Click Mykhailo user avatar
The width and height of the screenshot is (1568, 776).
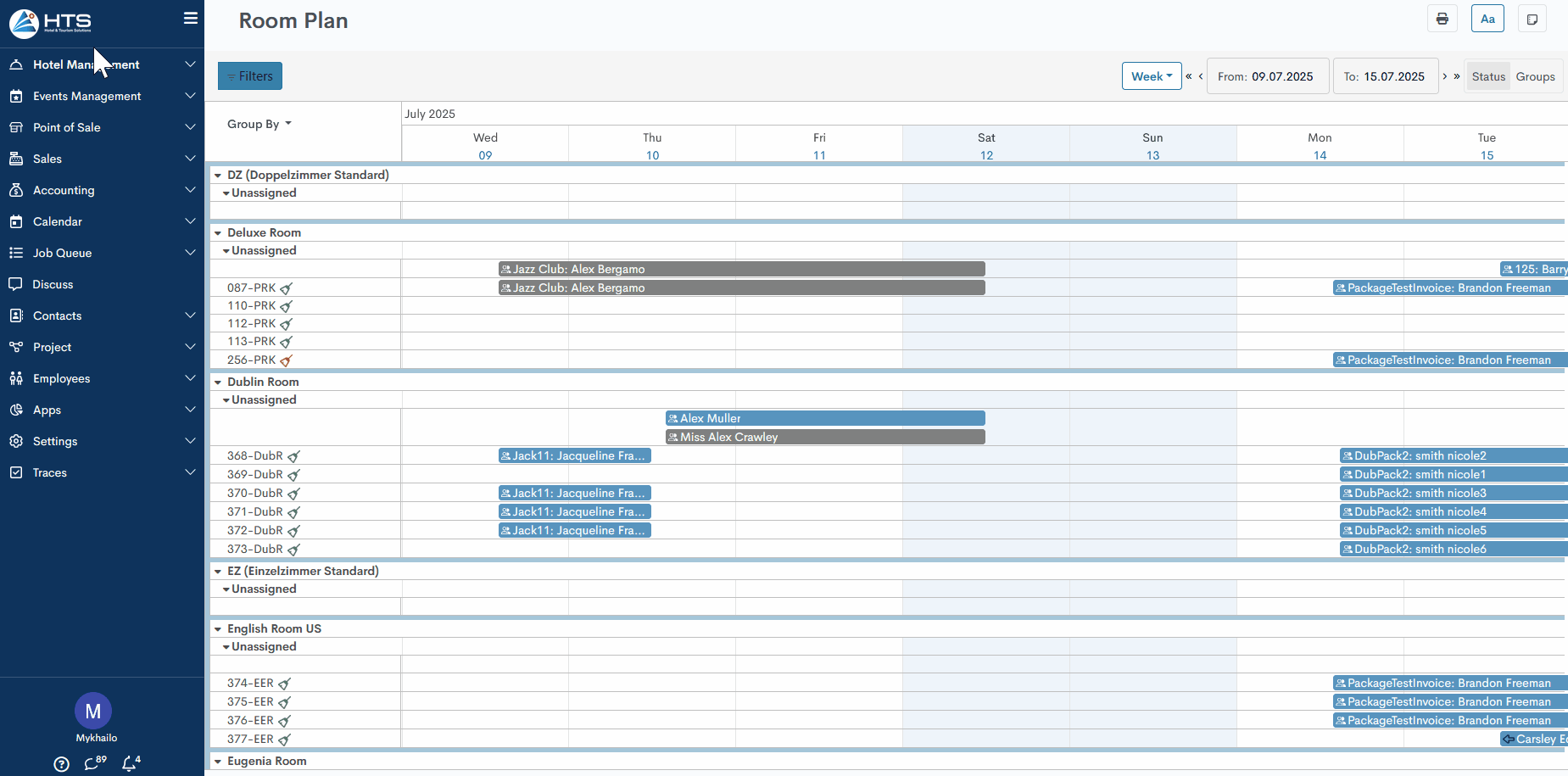click(x=93, y=712)
